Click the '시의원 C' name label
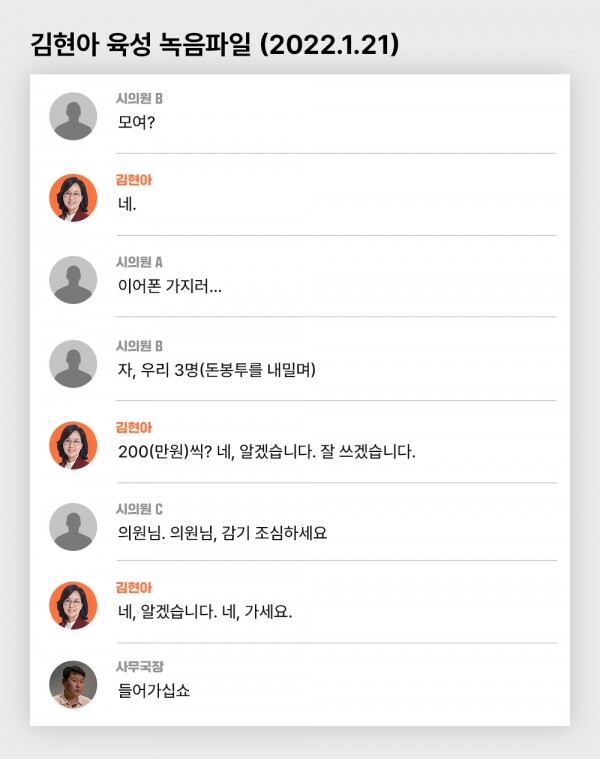600x759 pixels. [139, 508]
